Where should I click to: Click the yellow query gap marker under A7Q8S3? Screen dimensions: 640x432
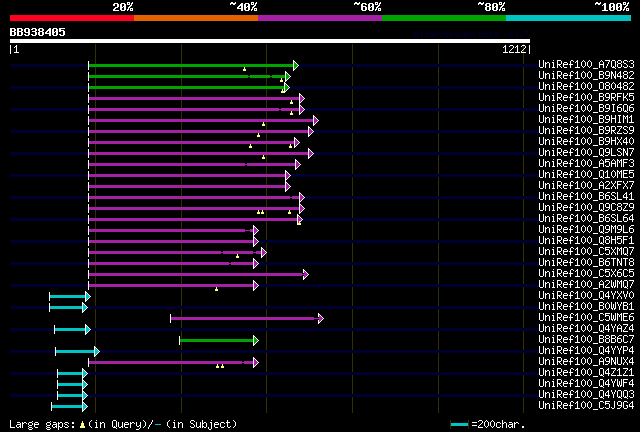(244, 69)
